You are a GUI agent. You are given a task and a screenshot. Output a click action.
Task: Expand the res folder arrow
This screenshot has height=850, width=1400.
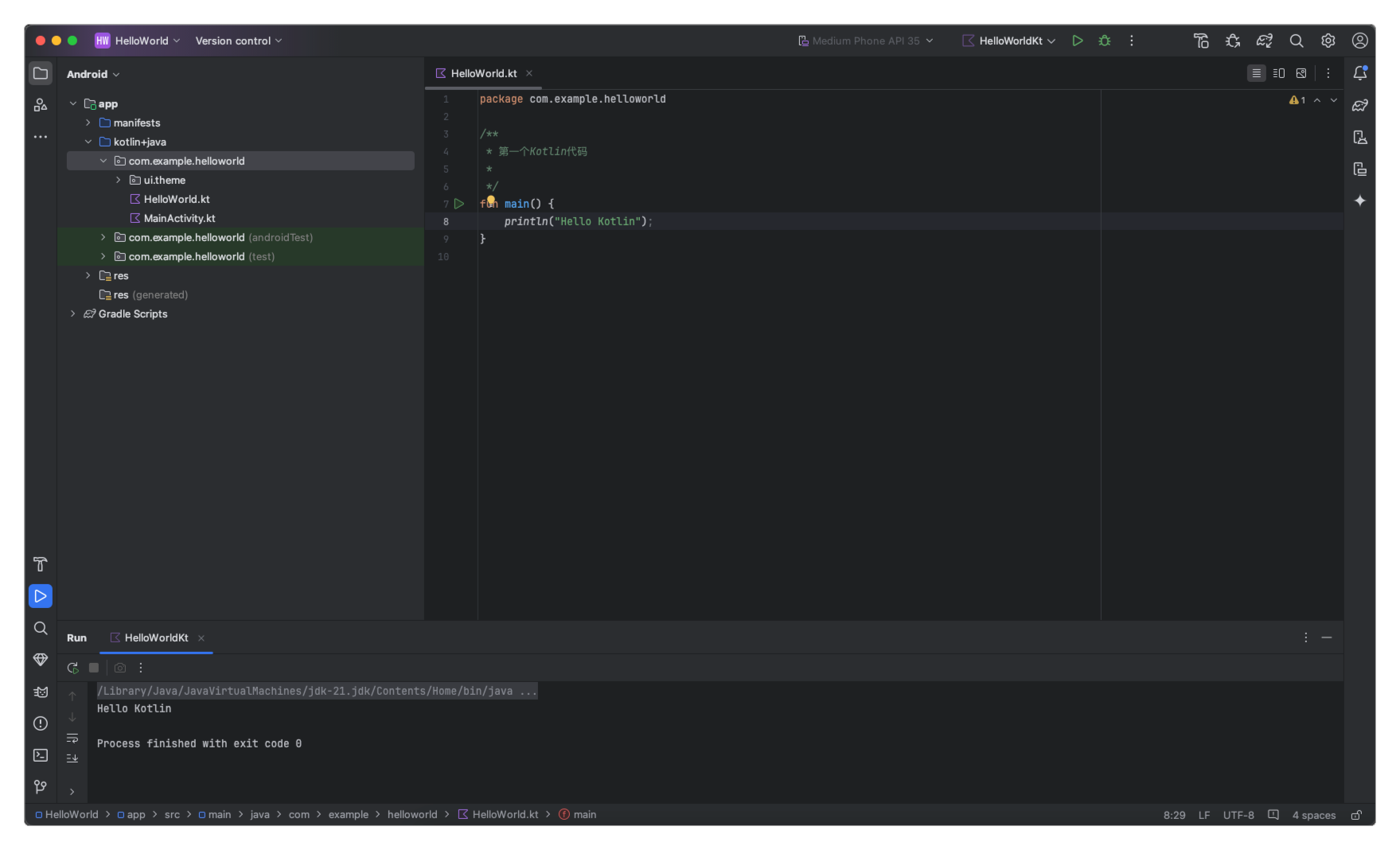tap(88, 275)
